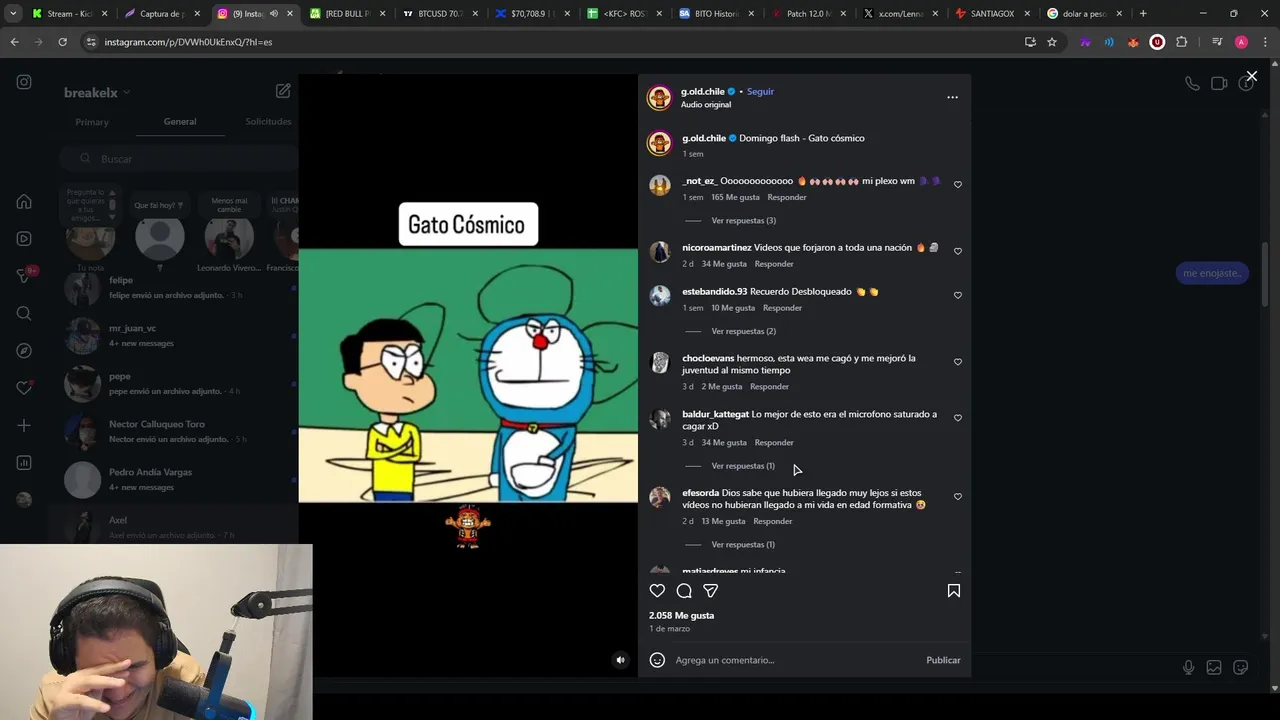Open a new browser tab
The height and width of the screenshot is (720, 1280).
(1143, 14)
